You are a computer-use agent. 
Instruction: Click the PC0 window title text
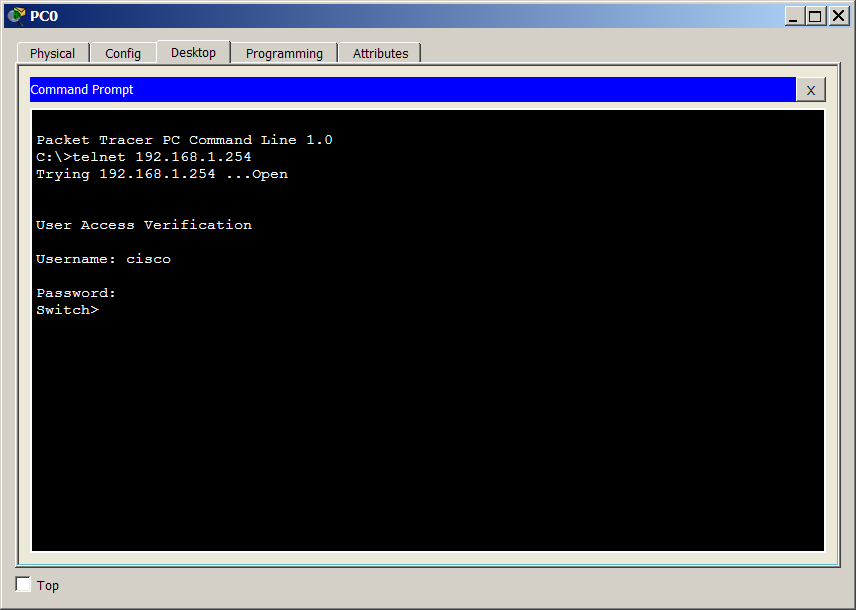click(x=44, y=16)
